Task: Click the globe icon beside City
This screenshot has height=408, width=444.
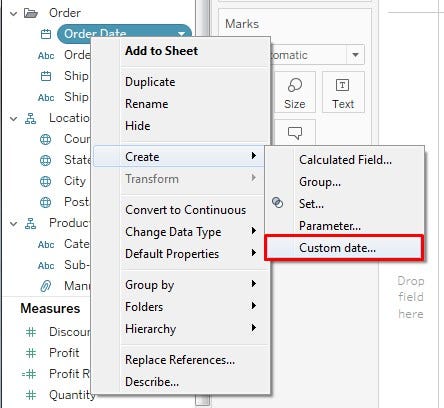Action: click(x=45, y=181)
